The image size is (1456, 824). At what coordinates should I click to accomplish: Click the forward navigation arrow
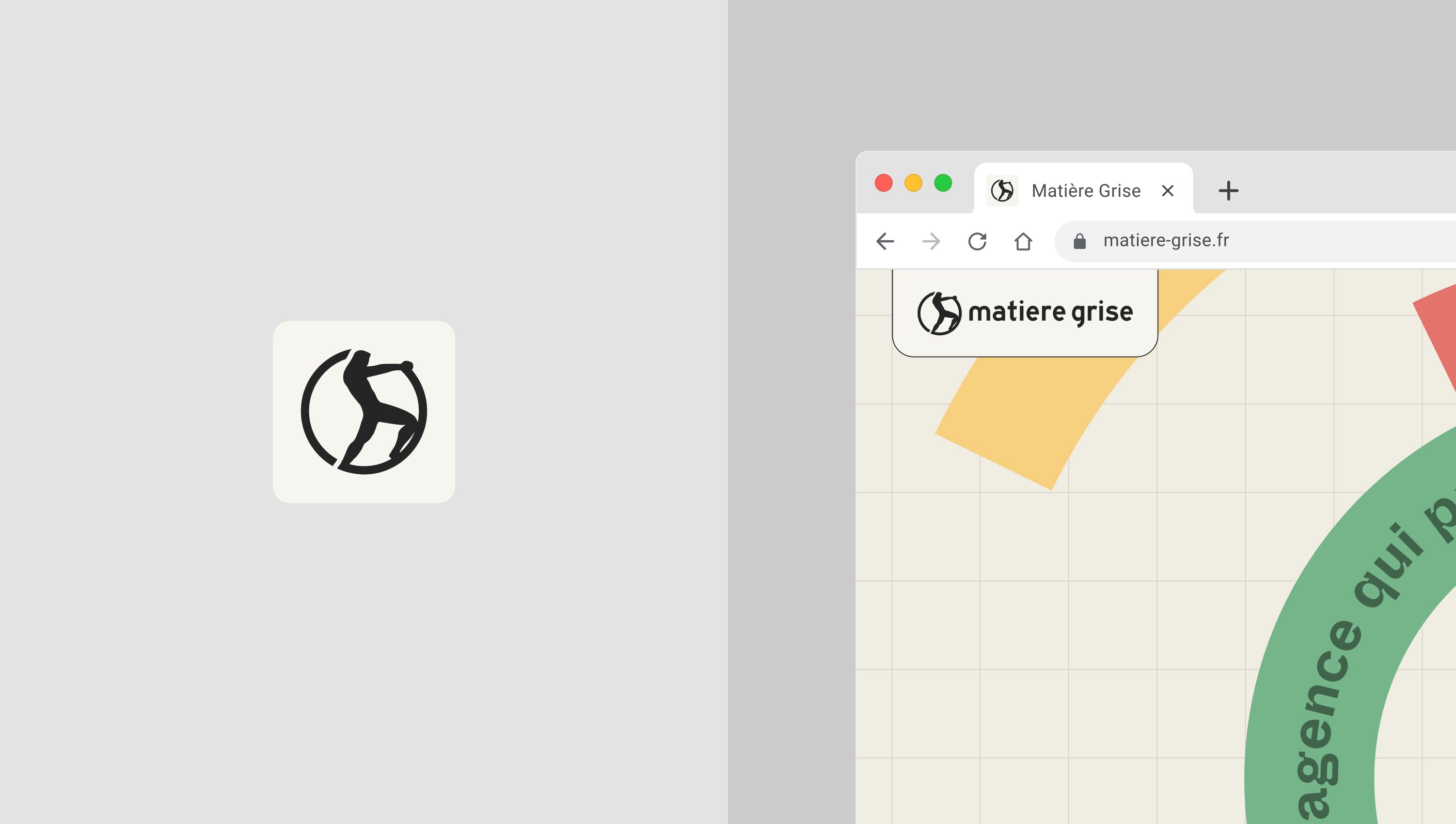click(x=931, y=241)
